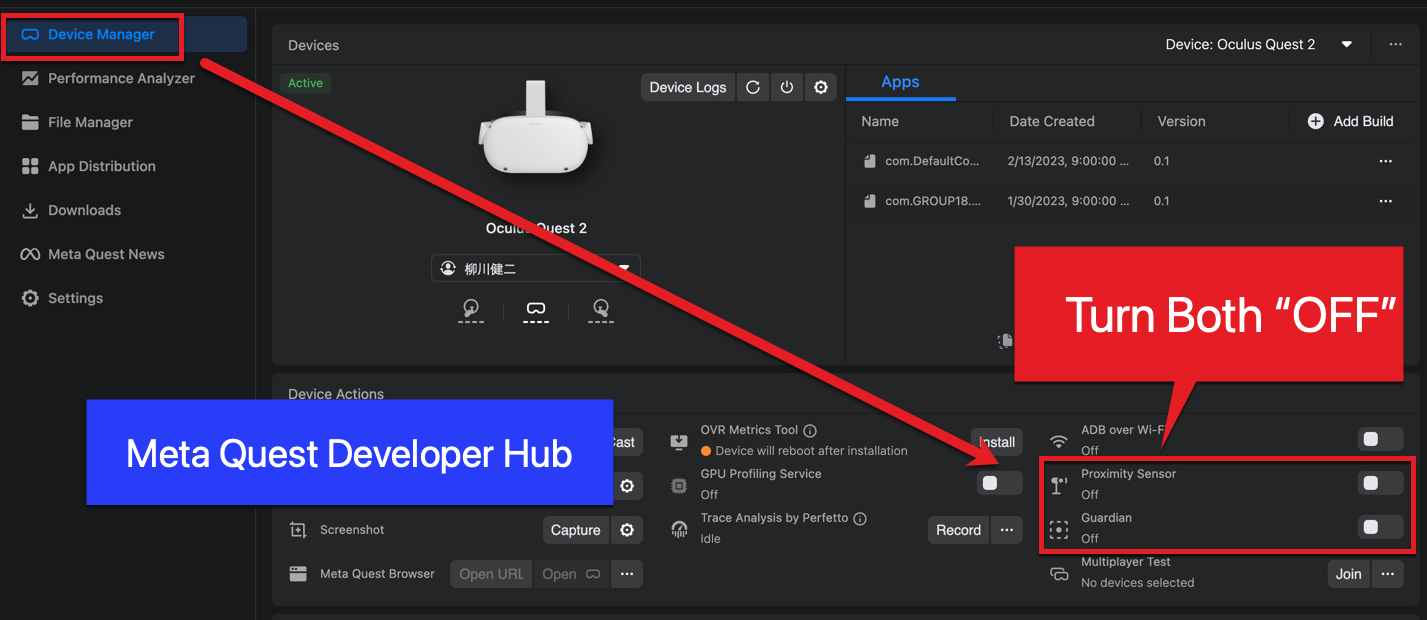Toggle the Guardian switch
1427x620 pixels.
click(x=1379, y=527)
